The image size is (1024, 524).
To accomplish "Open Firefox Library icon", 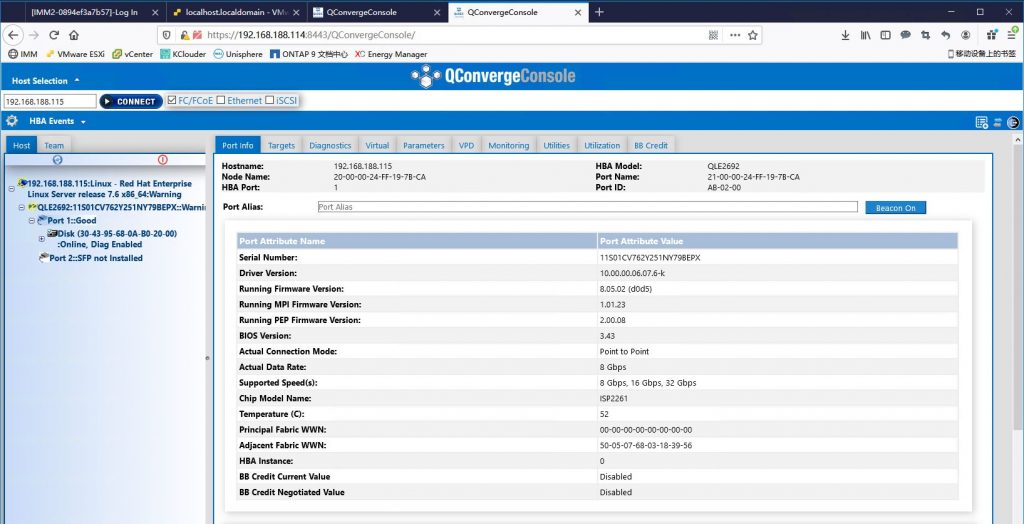I will (865, 35).
